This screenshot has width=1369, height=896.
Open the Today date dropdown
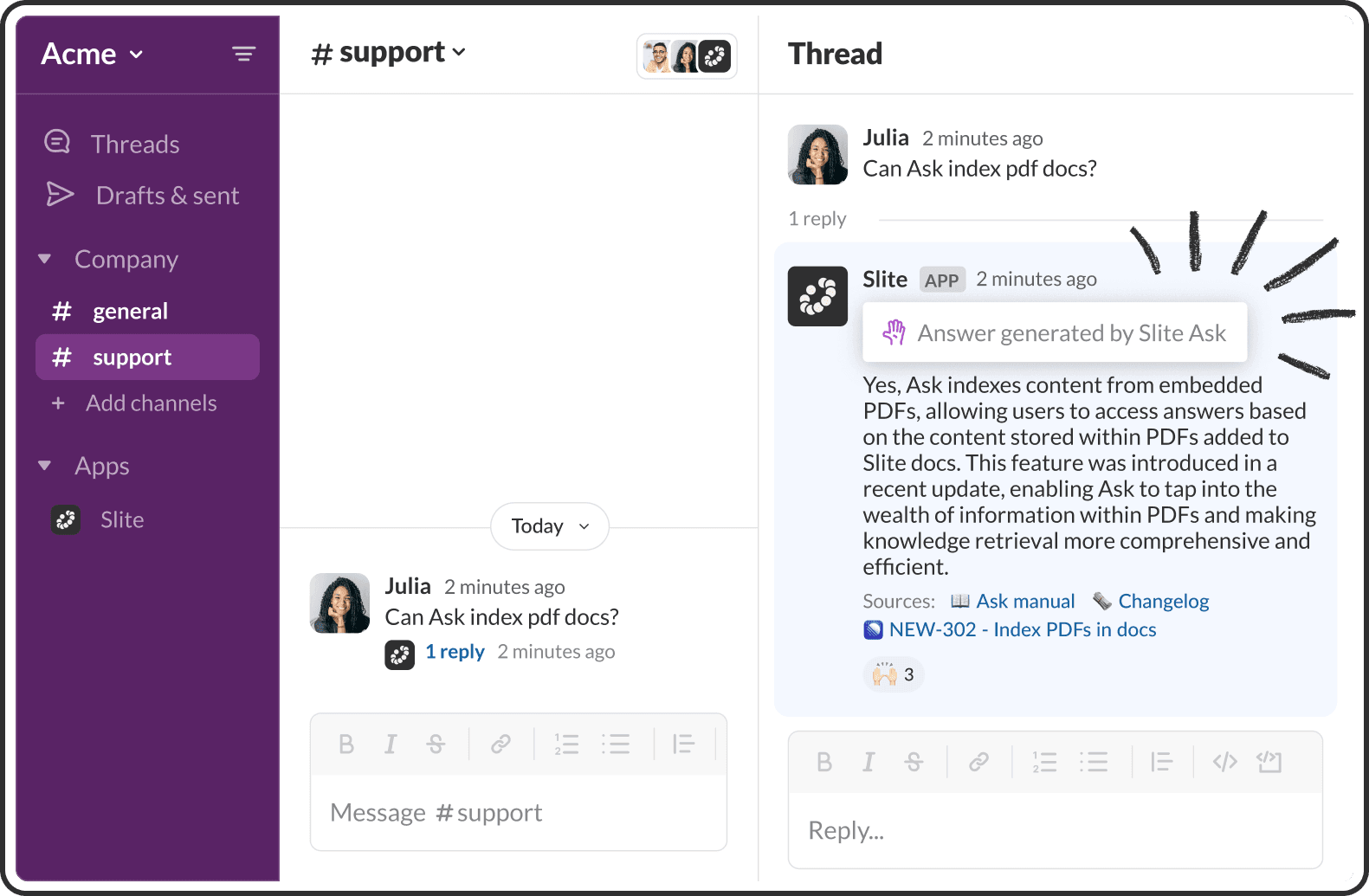pos(550,525)
